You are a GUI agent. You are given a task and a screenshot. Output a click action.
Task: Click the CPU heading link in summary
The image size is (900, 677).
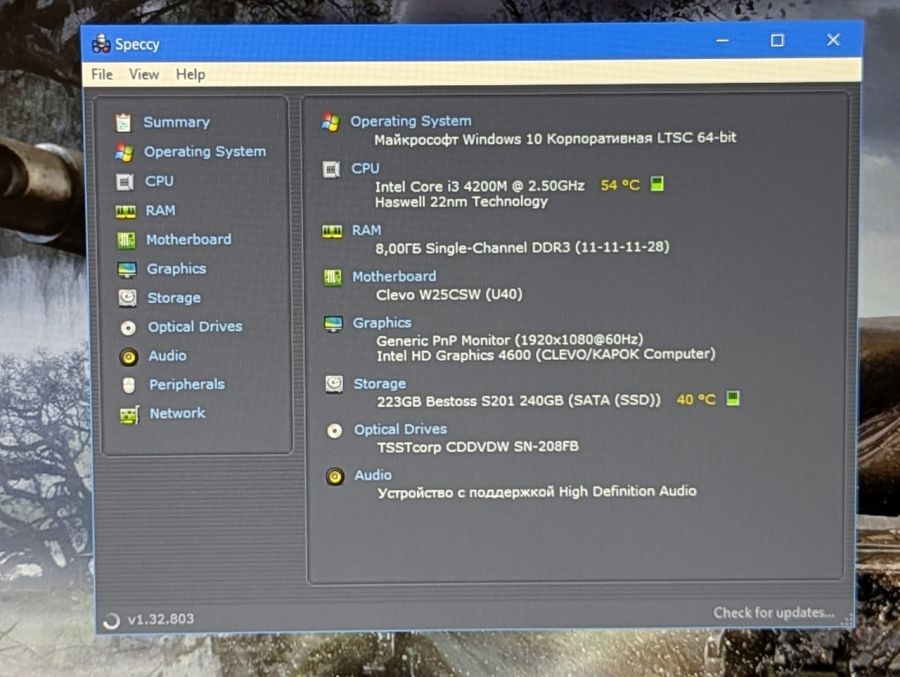[365, 168]
